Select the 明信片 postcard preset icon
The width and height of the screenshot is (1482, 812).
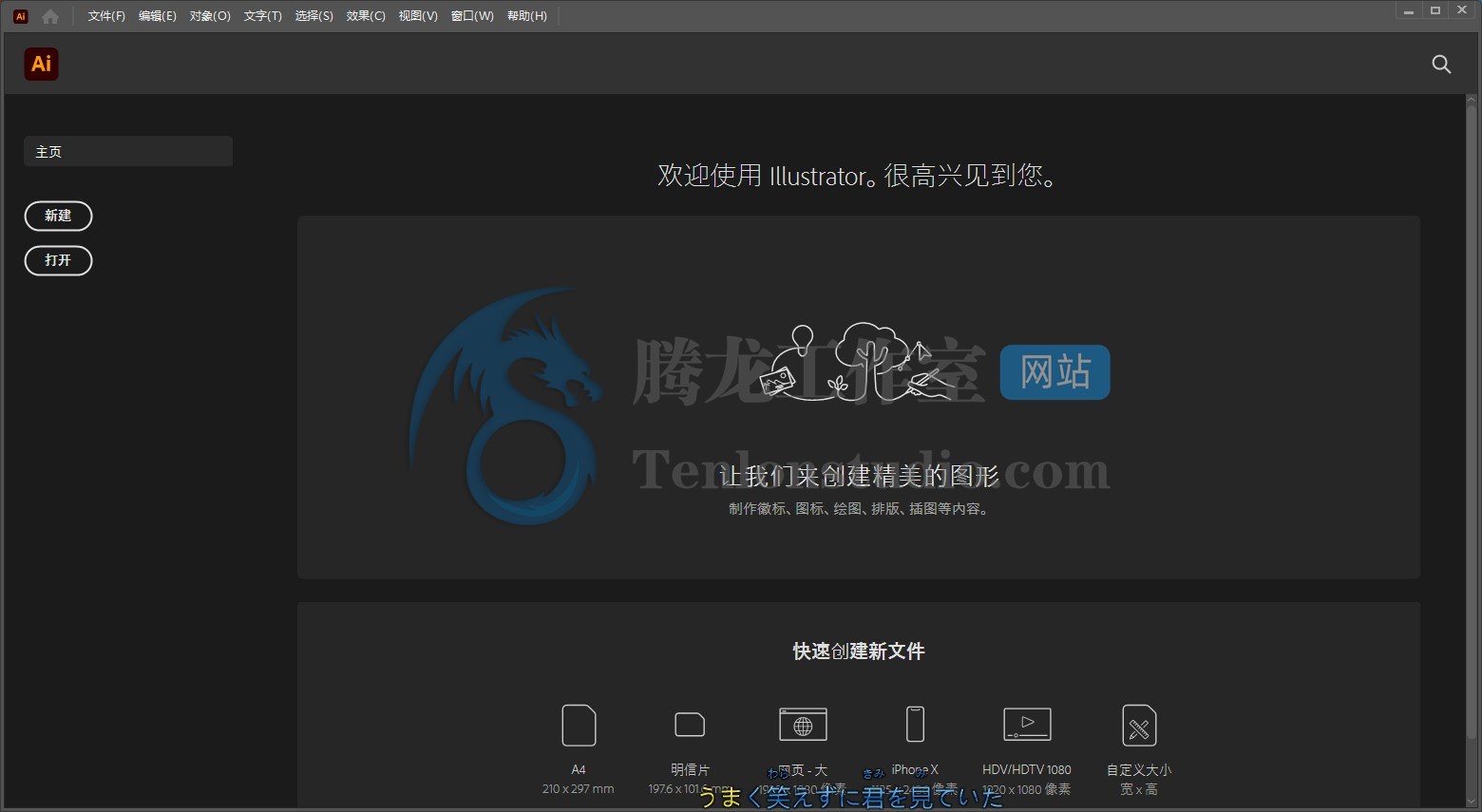[x=690, y=725]
